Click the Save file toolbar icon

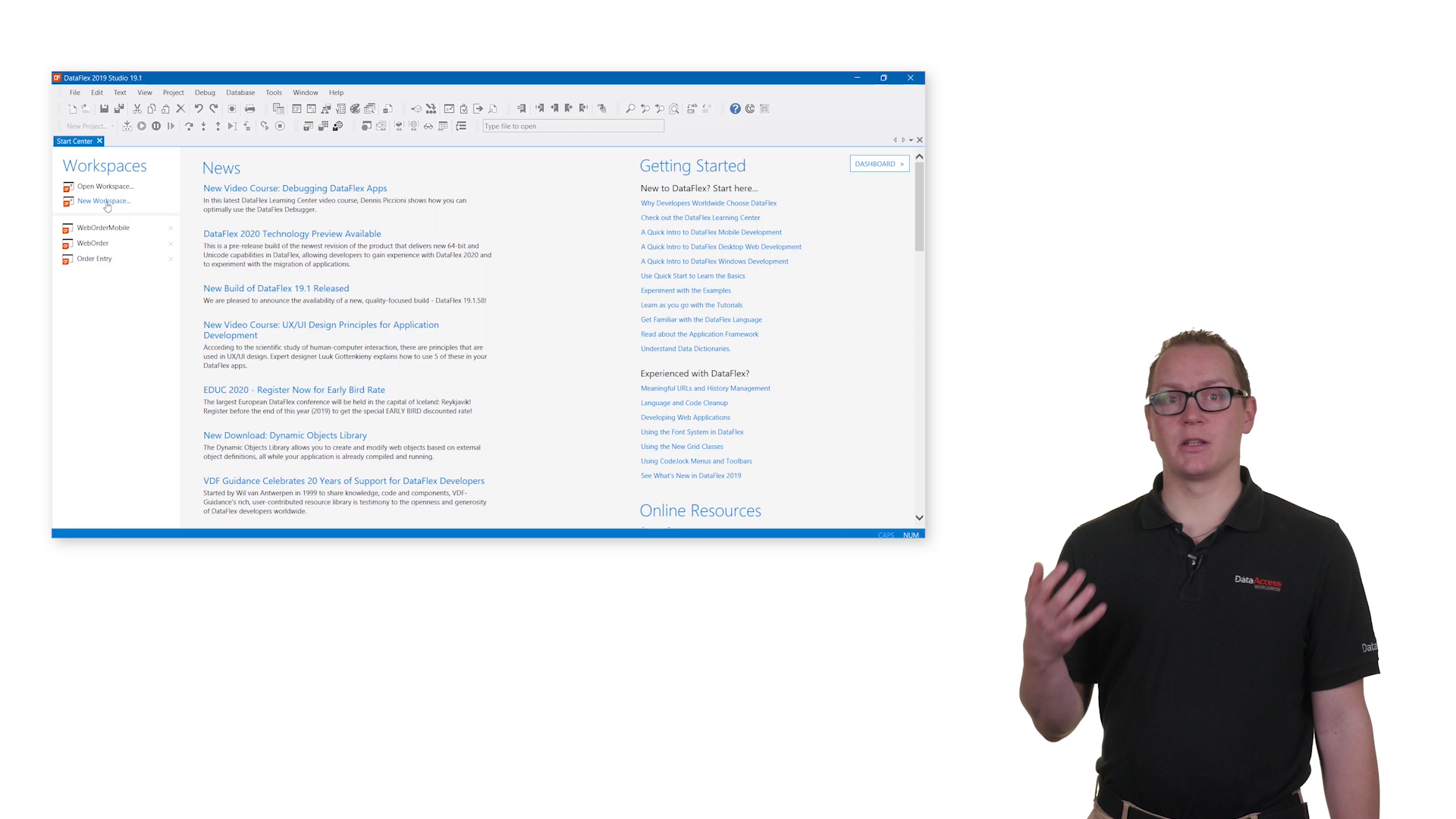tap(105, 109)
